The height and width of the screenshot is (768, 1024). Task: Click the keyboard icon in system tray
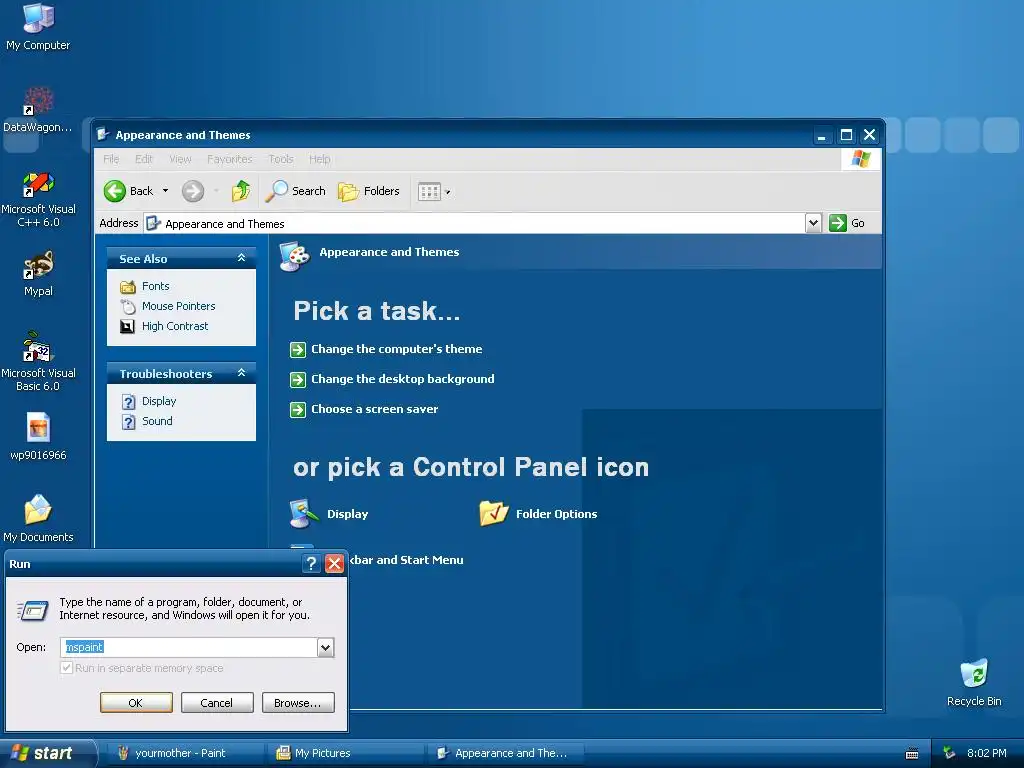click(x=912, y=754)
